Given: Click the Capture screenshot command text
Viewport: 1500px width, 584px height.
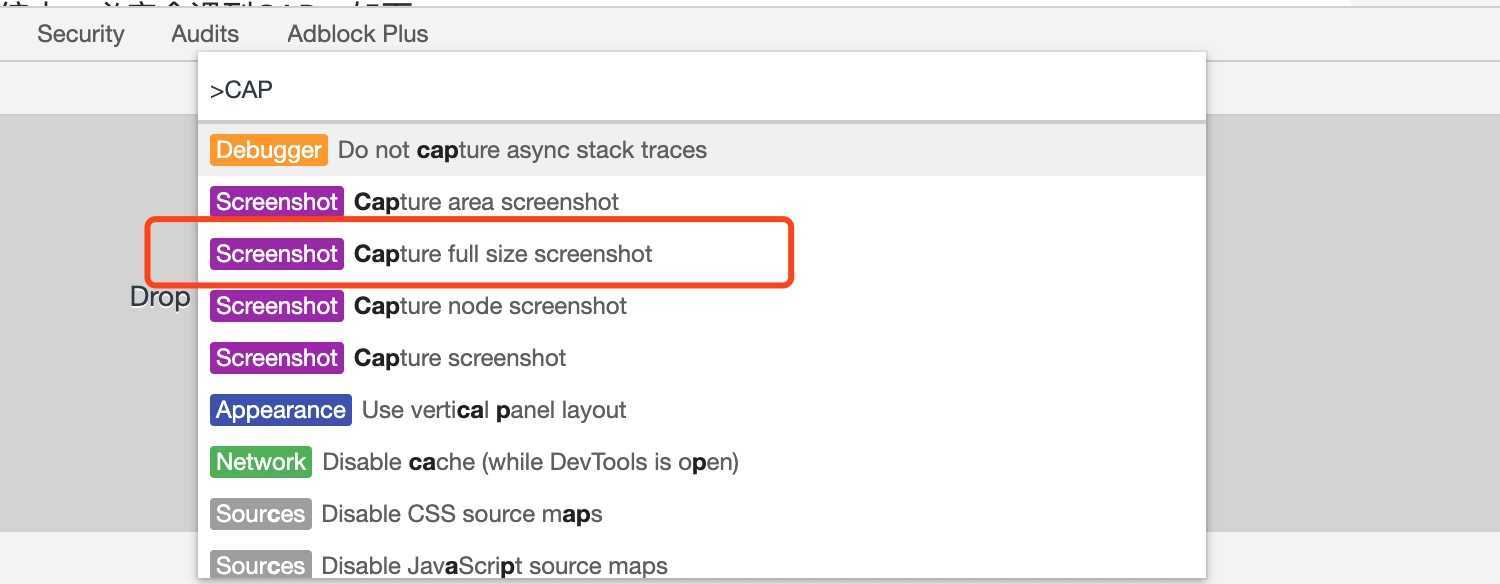Looking at the screenshot, I should (x=460, y=358).
